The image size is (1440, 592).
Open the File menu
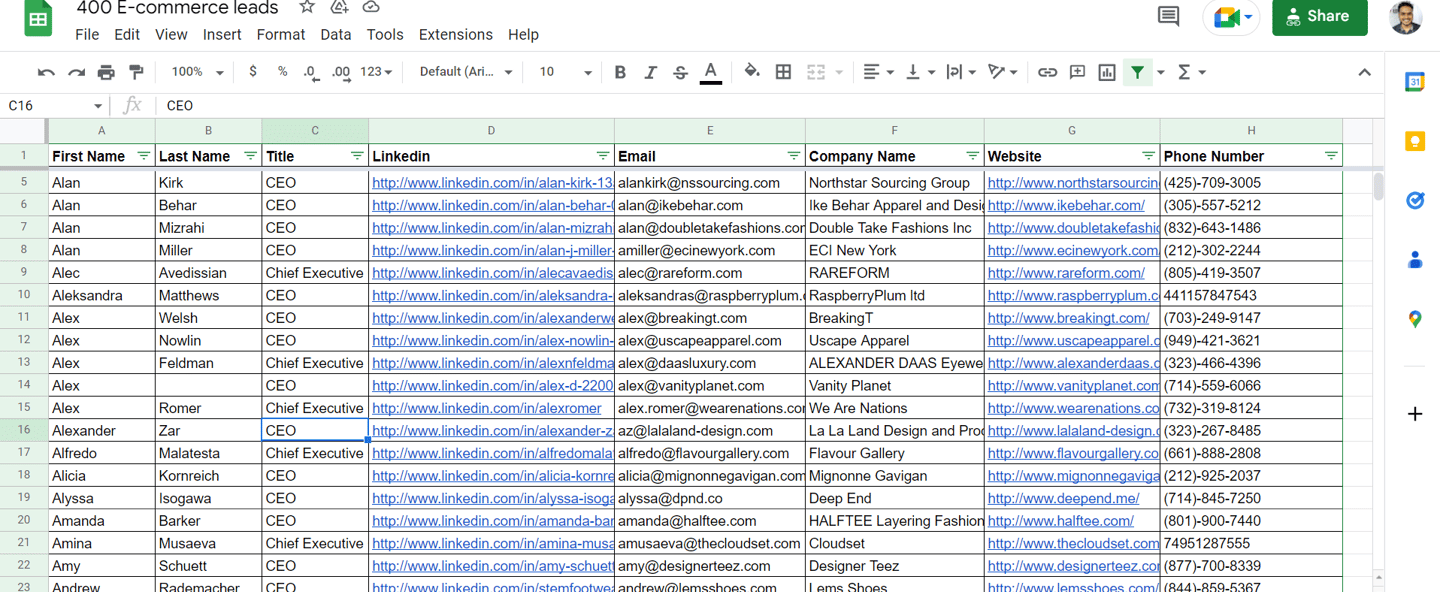87,34
